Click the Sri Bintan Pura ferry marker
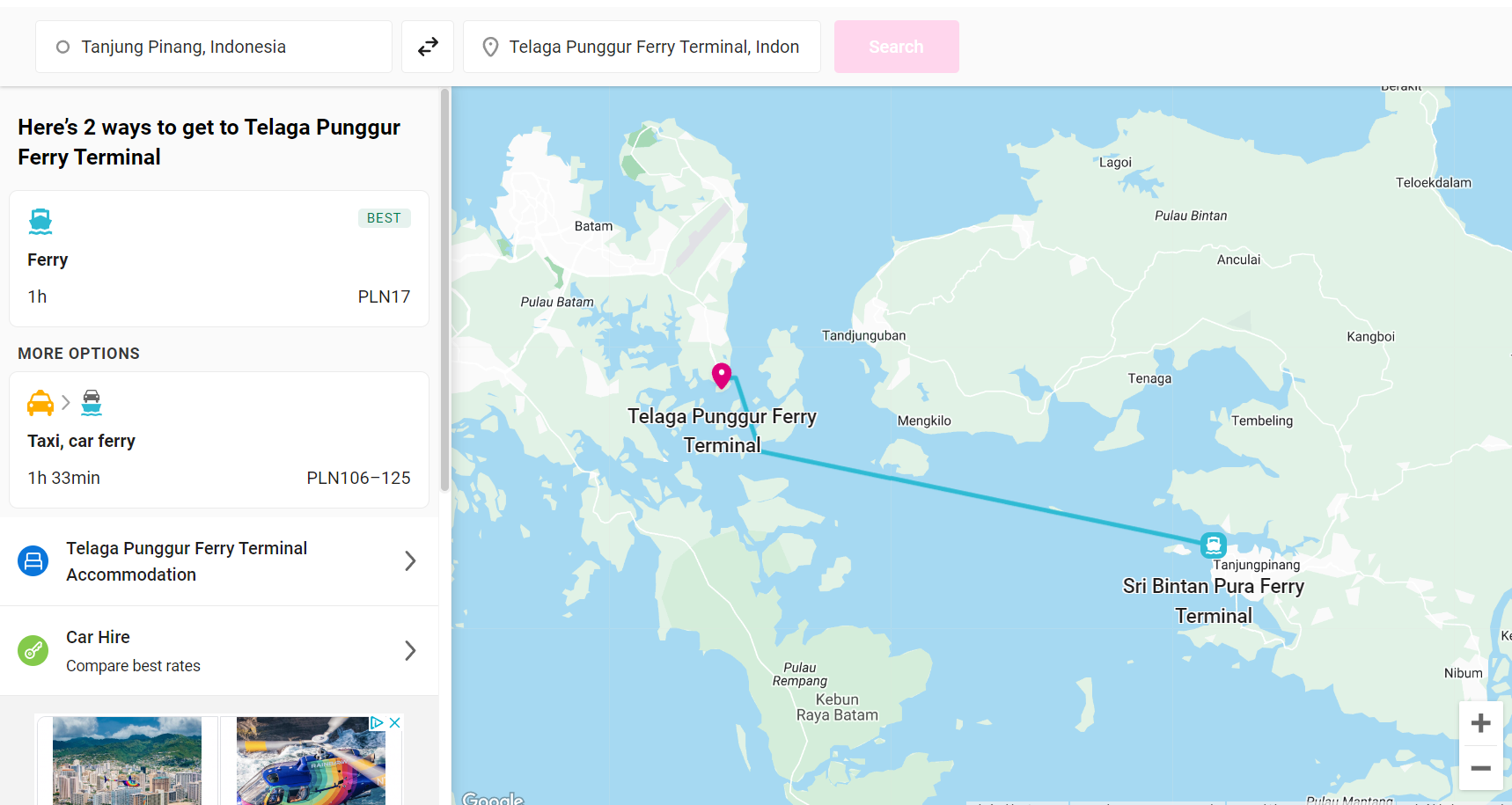Image resolution: width=1512 pixels, height=805 pixels. (1213, 545)
